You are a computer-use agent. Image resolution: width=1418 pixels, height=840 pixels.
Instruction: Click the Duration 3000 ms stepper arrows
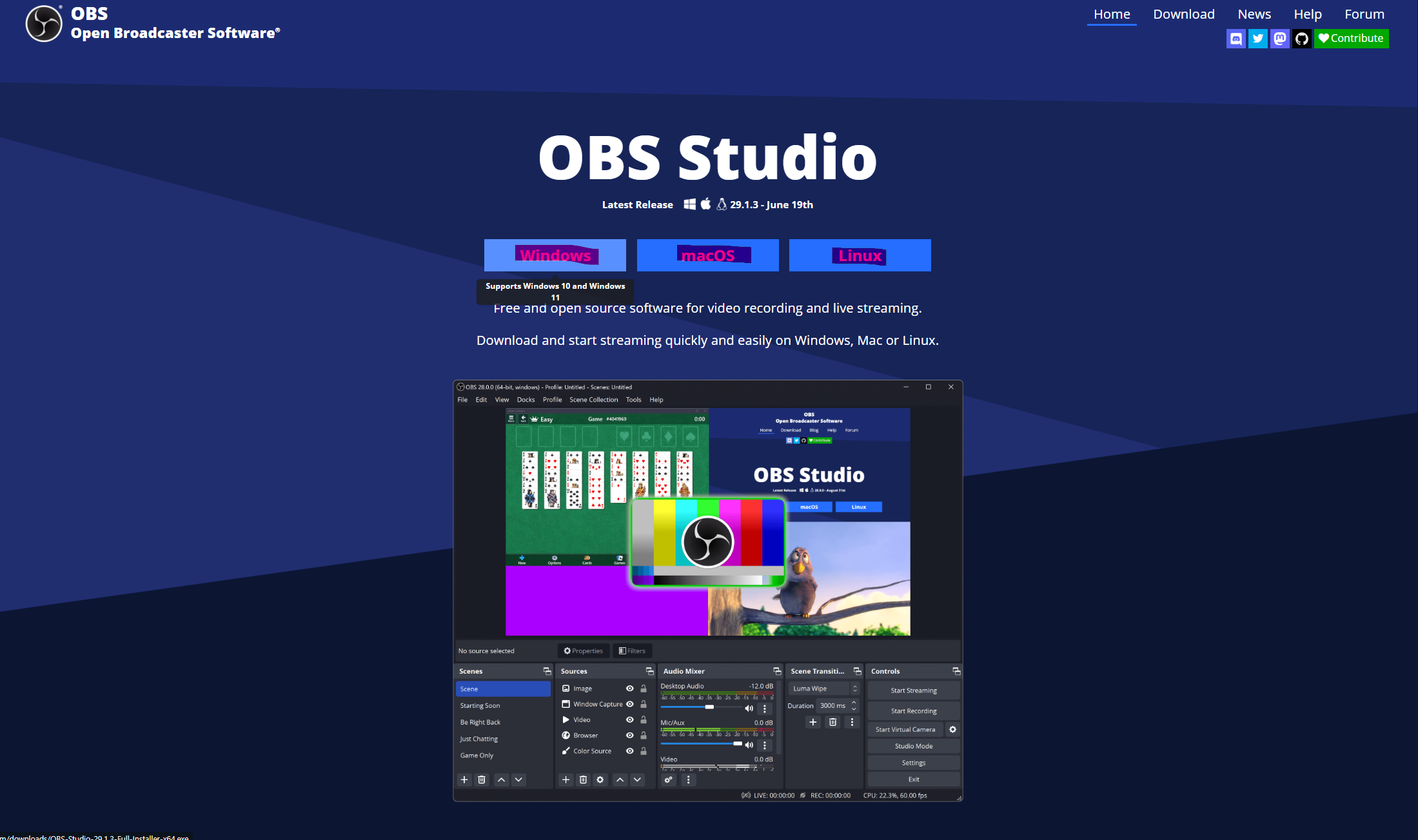(x=854, y=705)
